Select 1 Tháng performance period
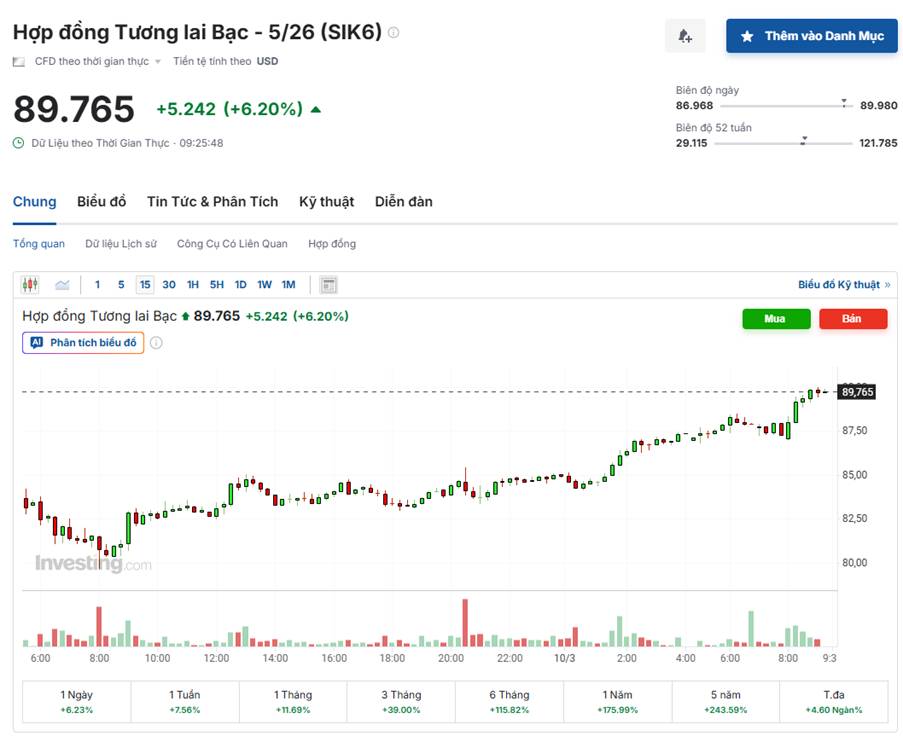 (x=293, y=701)
